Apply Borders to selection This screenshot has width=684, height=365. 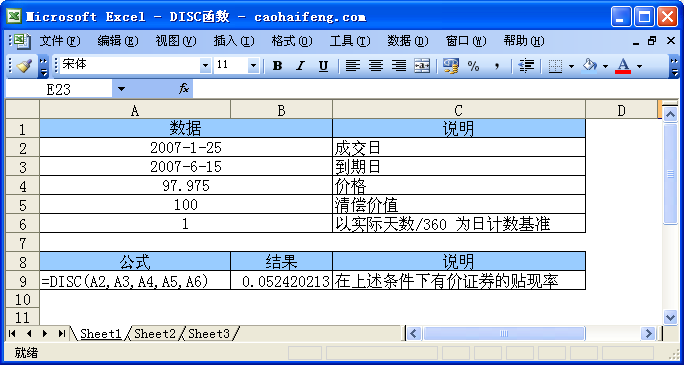(555, 66)
